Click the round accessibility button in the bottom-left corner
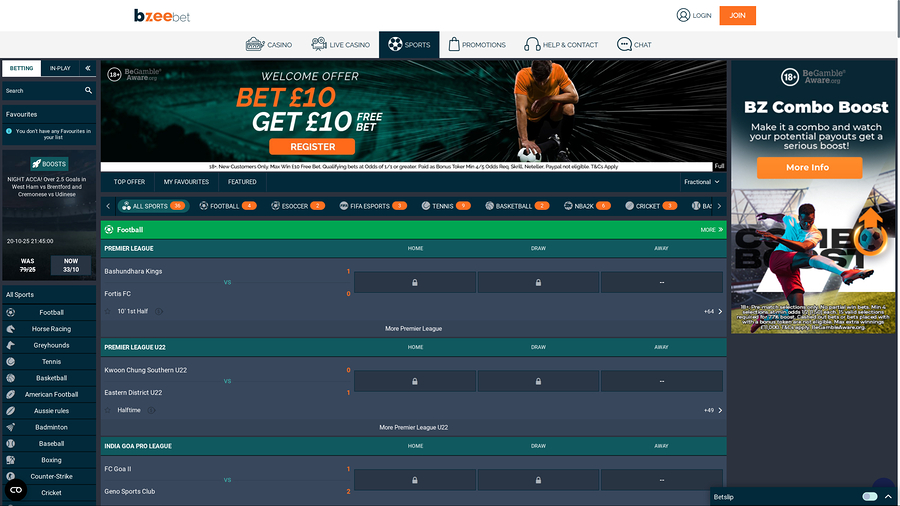The image size is (900, 506). tap(15, 490)
